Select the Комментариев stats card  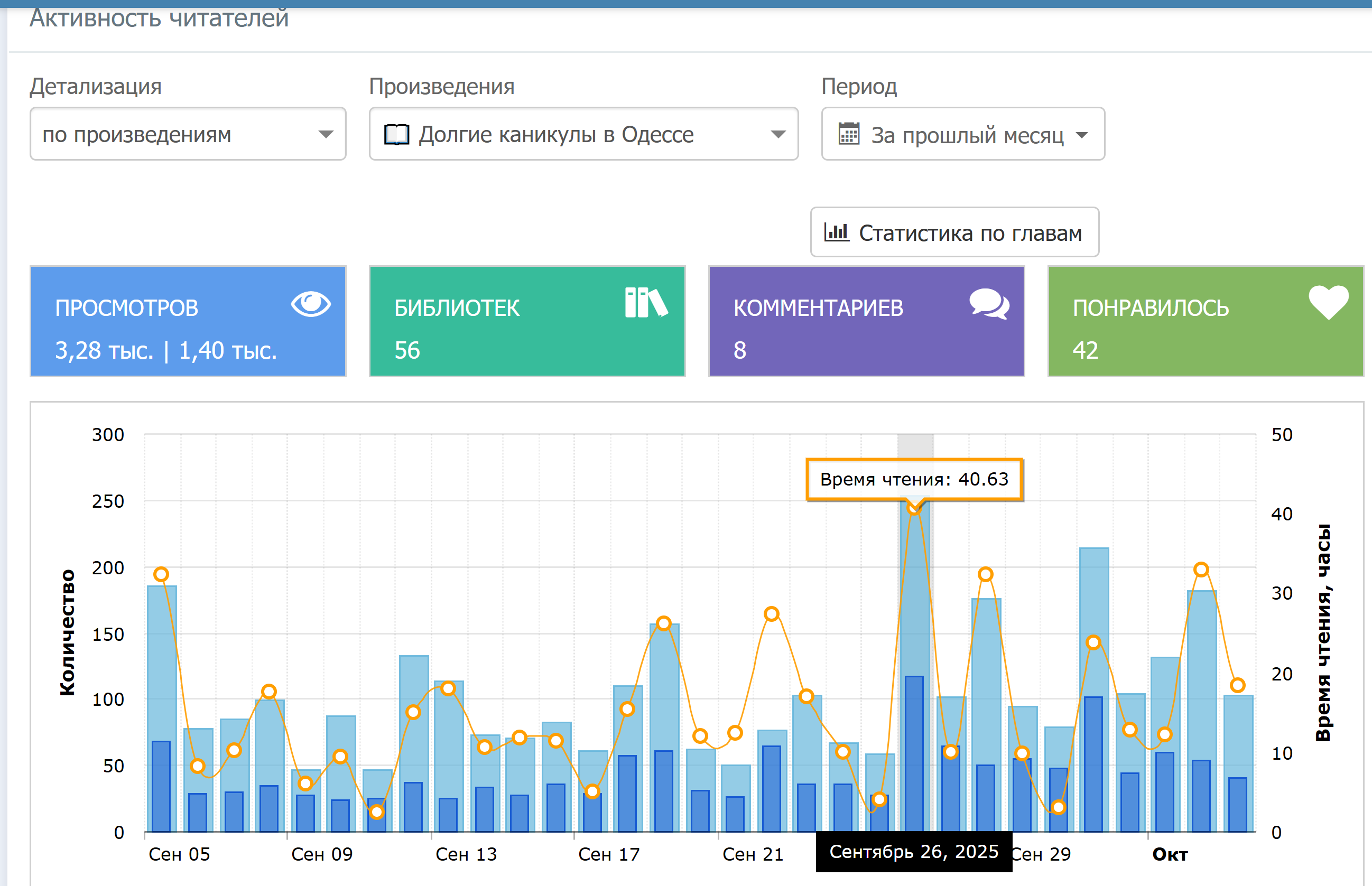(866, 322)
